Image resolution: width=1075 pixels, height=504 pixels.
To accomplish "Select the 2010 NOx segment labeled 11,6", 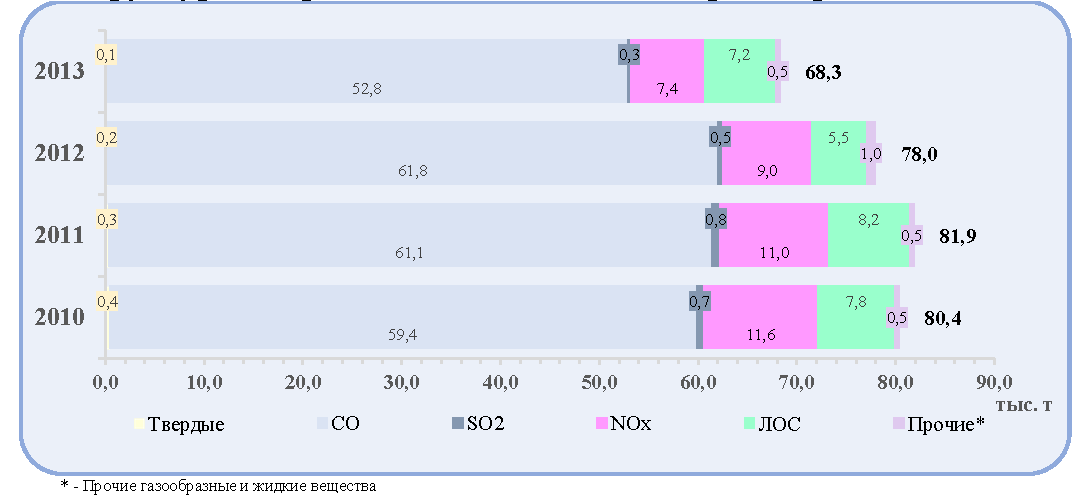I will [760, 317].
